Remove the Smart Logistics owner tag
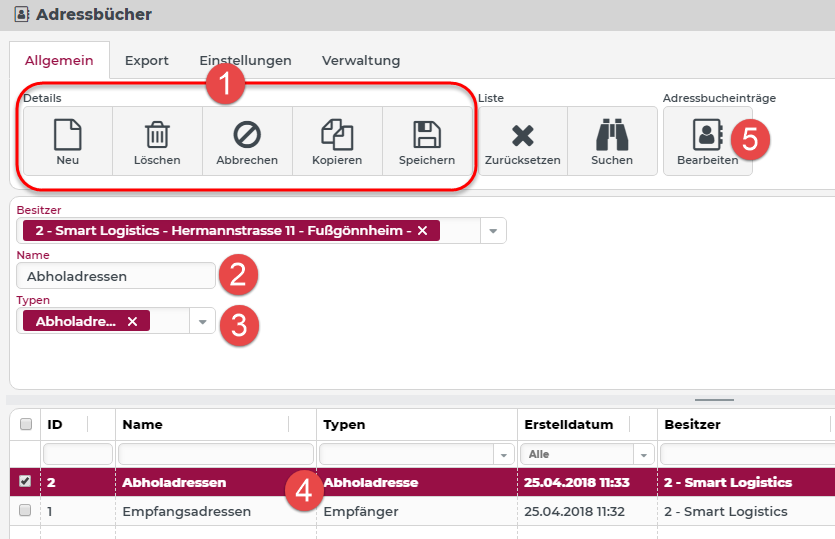 click(x=422, y=231)
